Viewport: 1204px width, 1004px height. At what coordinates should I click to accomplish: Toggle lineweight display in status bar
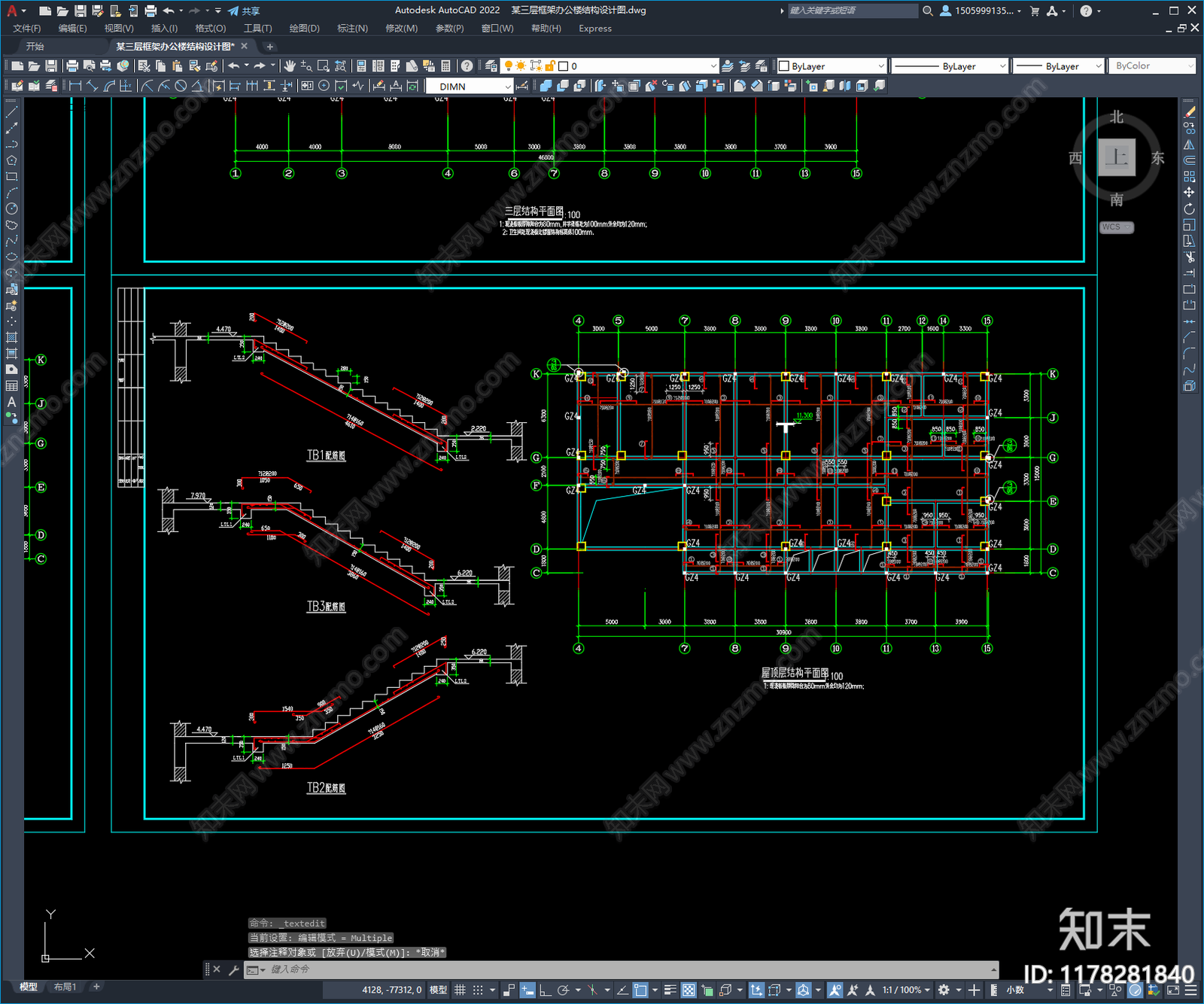click(x=670, y=990)
